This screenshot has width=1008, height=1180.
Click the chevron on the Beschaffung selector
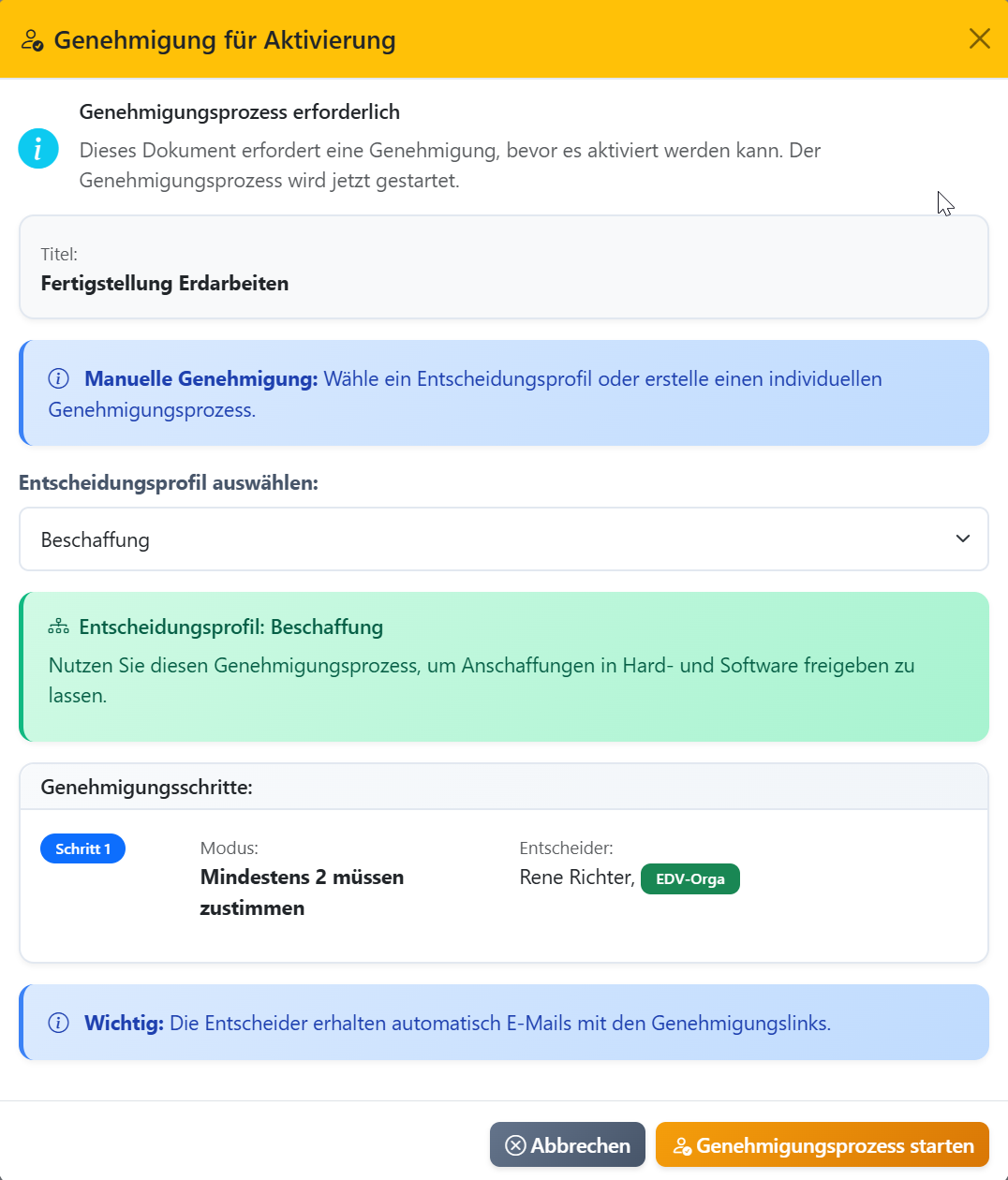962,538
